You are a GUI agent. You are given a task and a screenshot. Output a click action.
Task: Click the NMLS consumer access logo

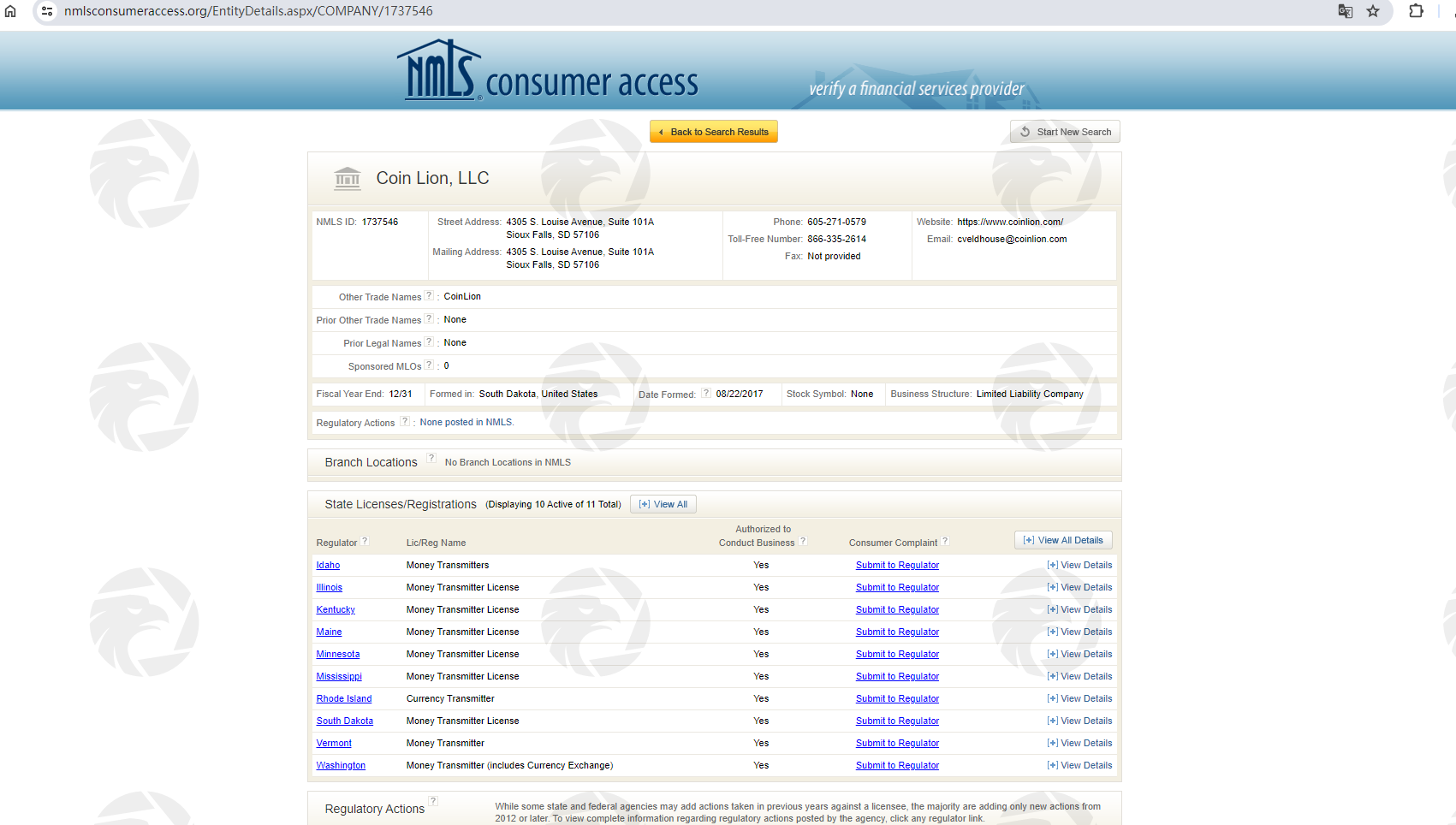coord(548,71)
